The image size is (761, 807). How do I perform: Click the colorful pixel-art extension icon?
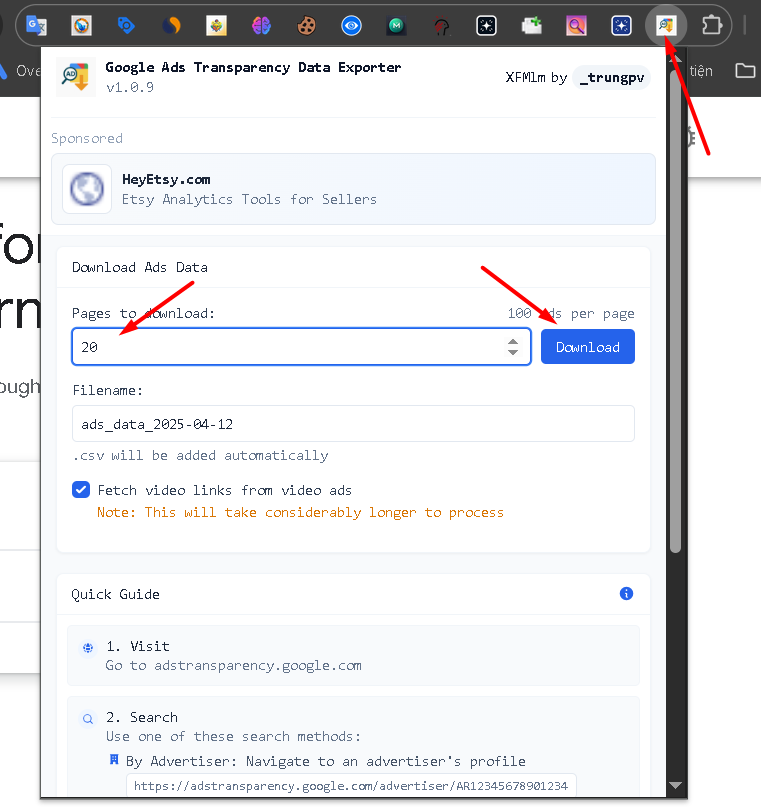pos(217,25)
